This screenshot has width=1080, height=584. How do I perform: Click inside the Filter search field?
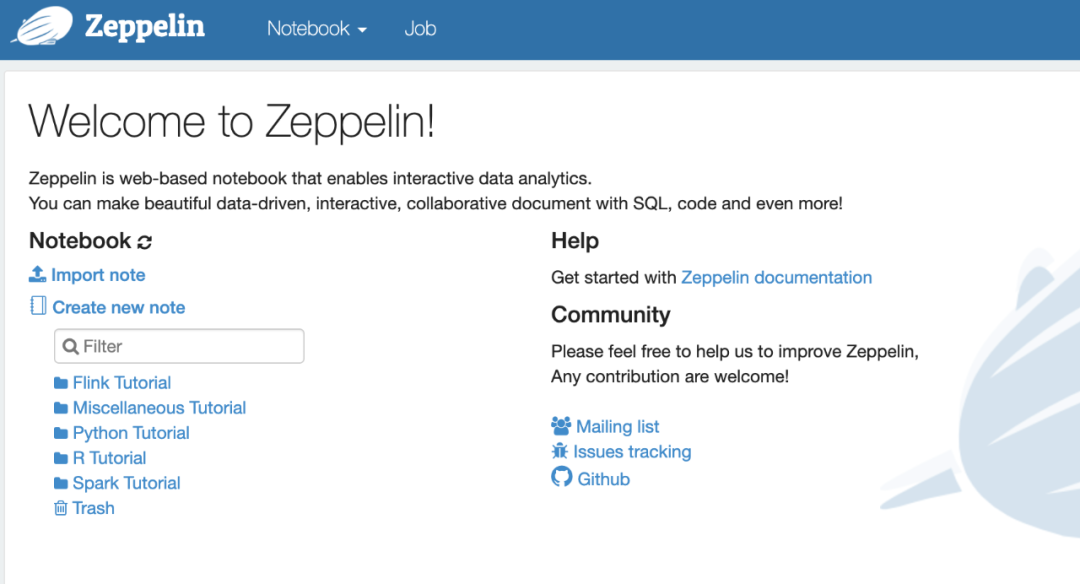180,346
